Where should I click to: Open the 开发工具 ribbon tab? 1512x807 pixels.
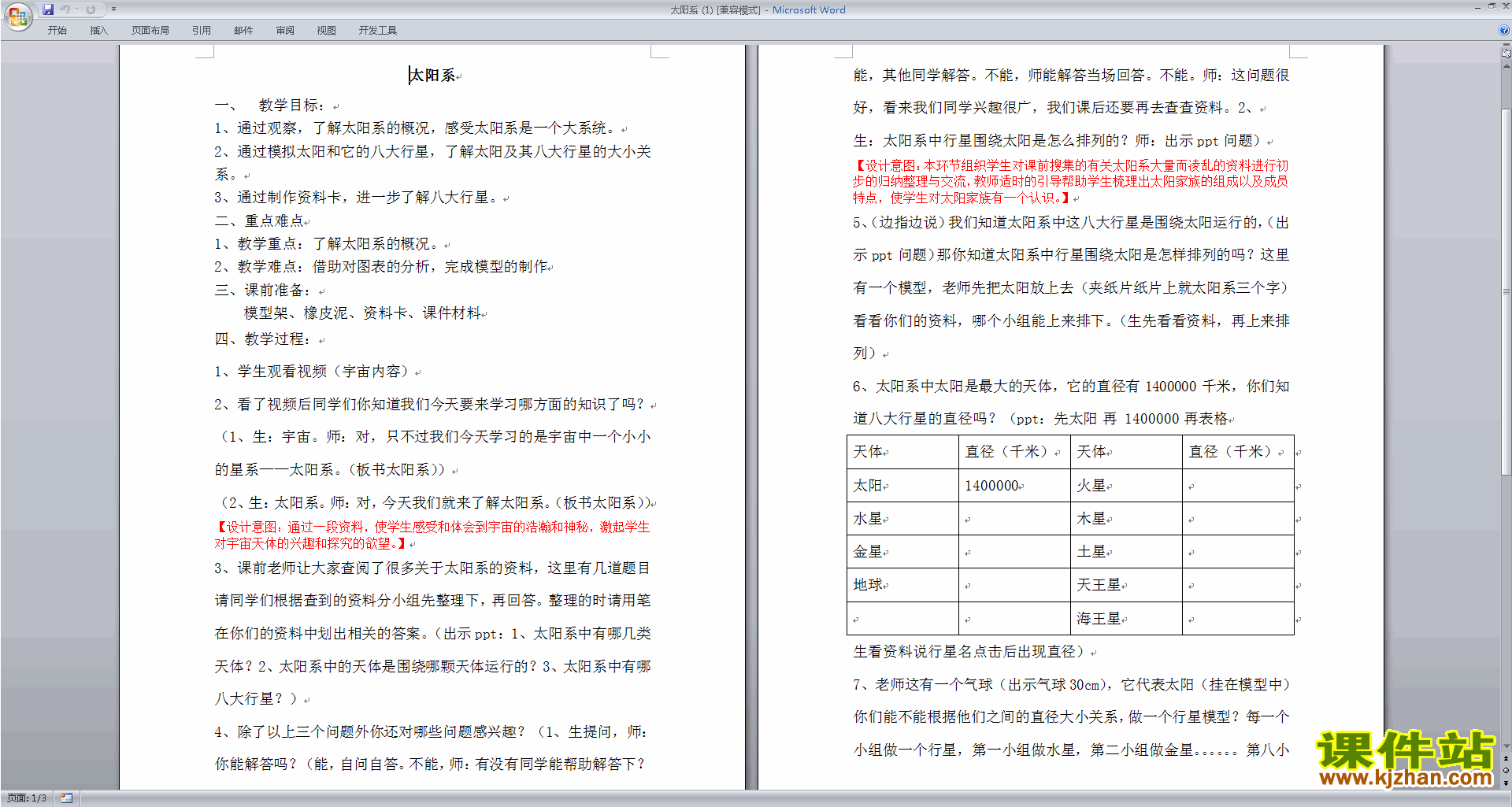(x=378, y=30)
